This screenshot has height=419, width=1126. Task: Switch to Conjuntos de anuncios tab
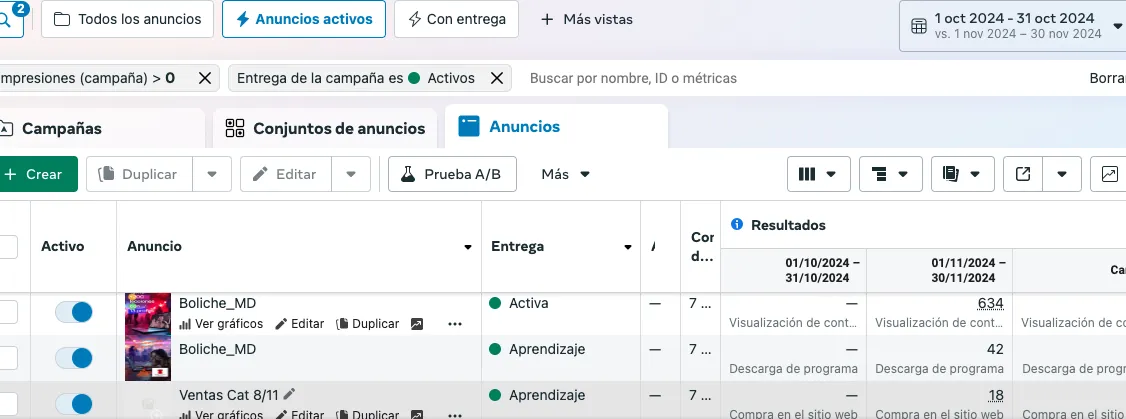coord(326,128)
